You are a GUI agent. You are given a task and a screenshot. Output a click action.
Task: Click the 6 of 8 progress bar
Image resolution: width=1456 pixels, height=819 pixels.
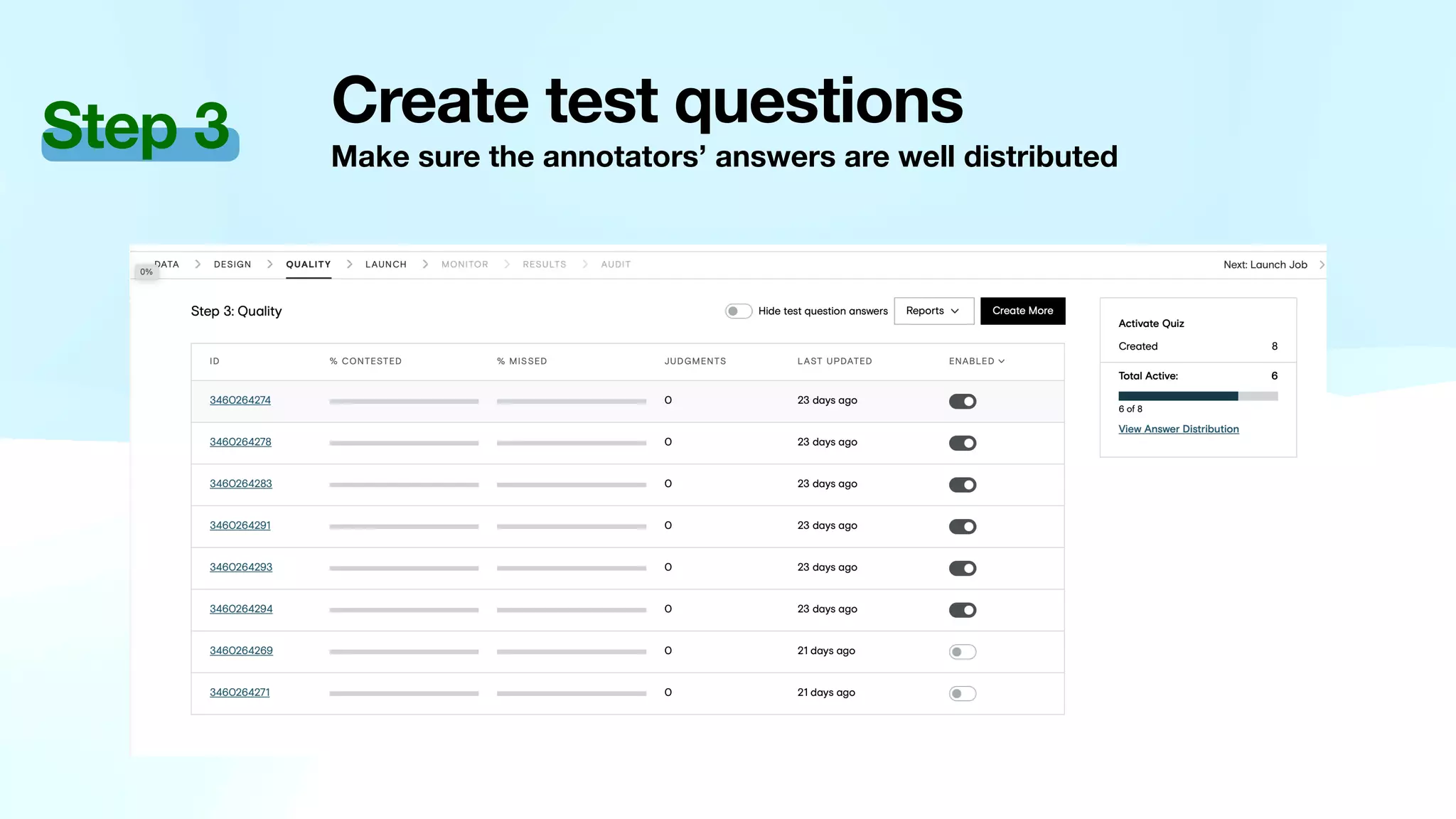[x=1197, y=396]
